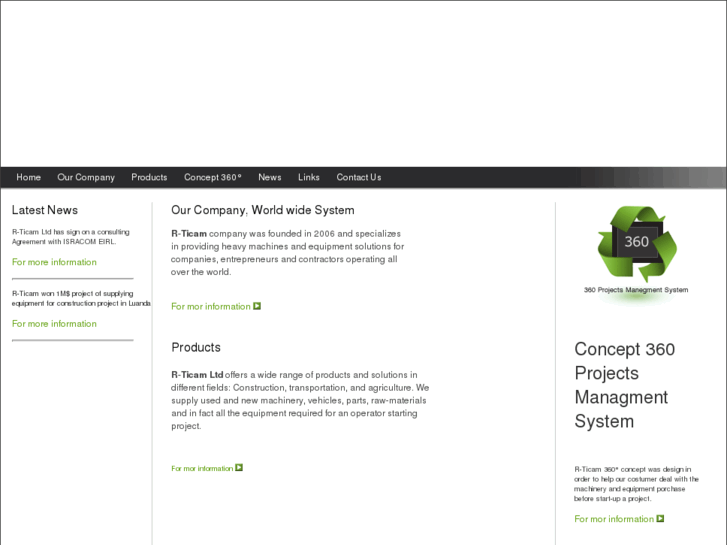
Task: Click arrow icon beside Concept 360 info link
Action: click(x=660, y=519)
